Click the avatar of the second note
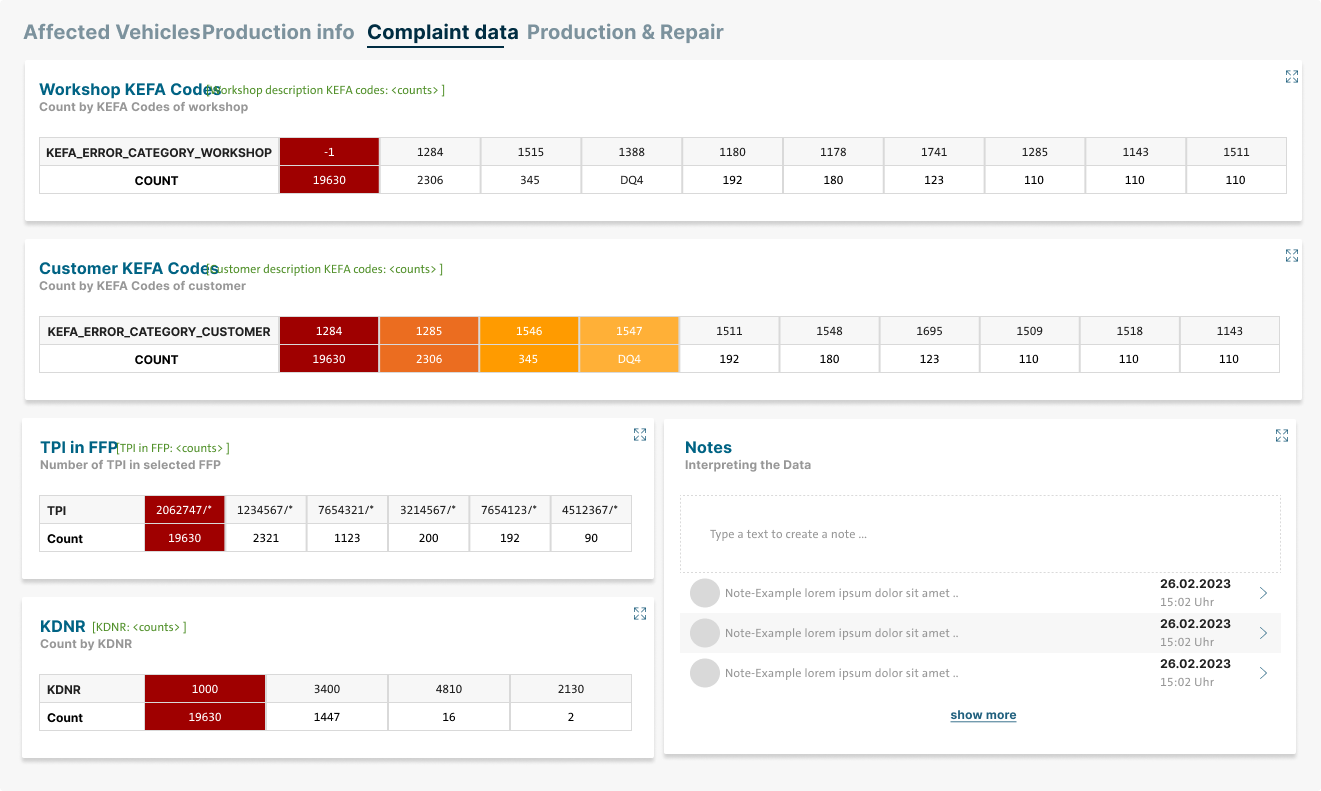This screenshot has width=1321, height=791. point(705,633)
